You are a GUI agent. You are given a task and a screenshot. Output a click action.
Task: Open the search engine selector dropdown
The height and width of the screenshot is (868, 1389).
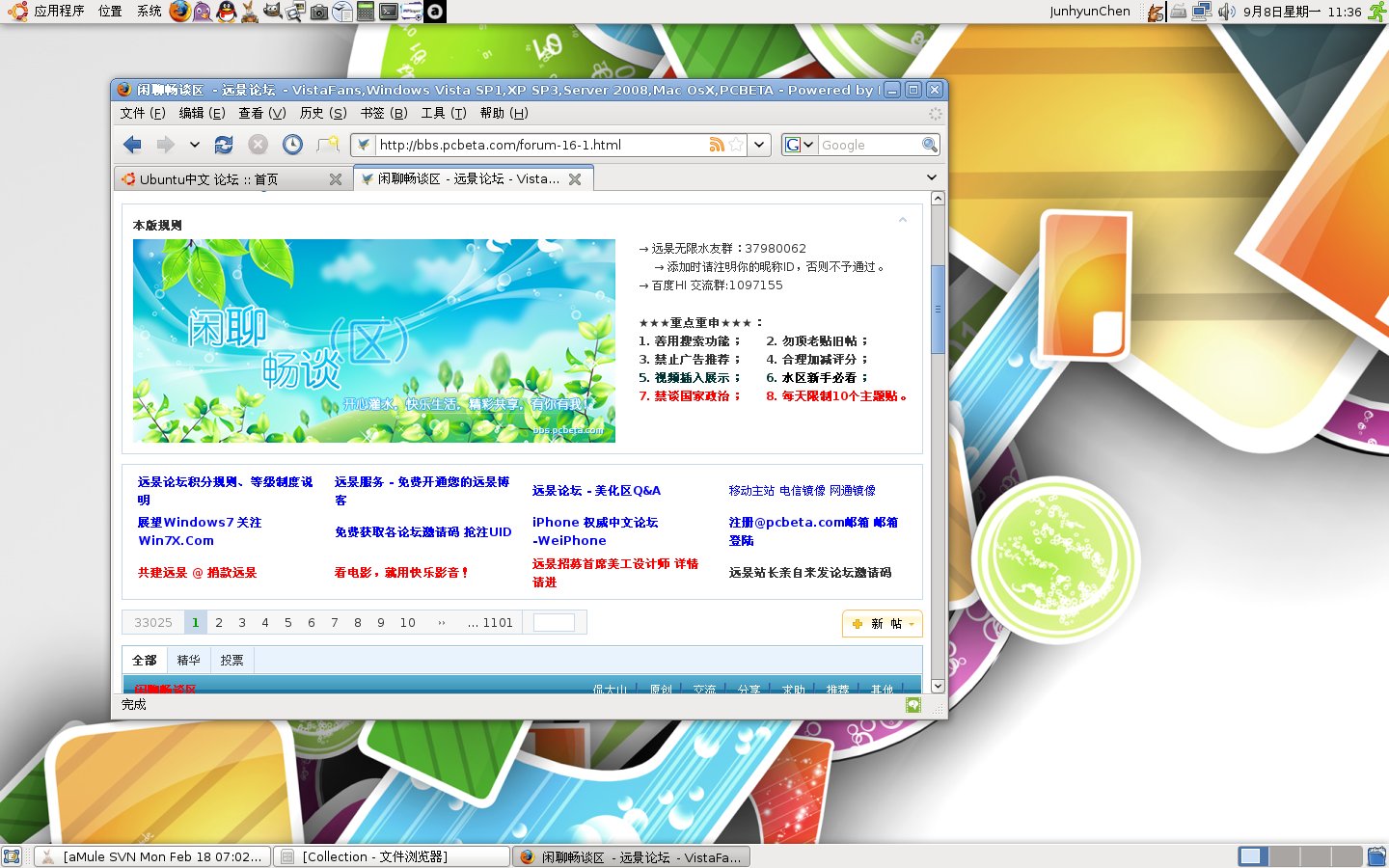[x=799, y=145]
